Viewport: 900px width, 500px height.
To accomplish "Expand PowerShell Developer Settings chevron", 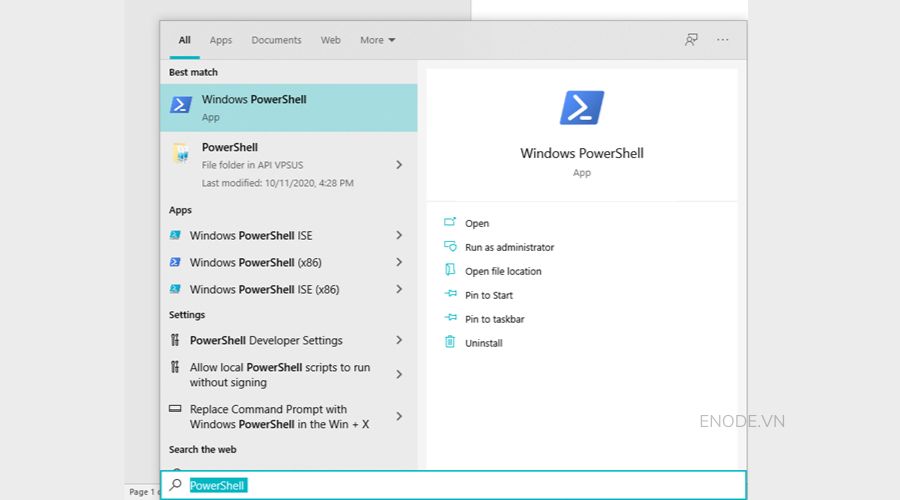I will click(x=399, y=341).
